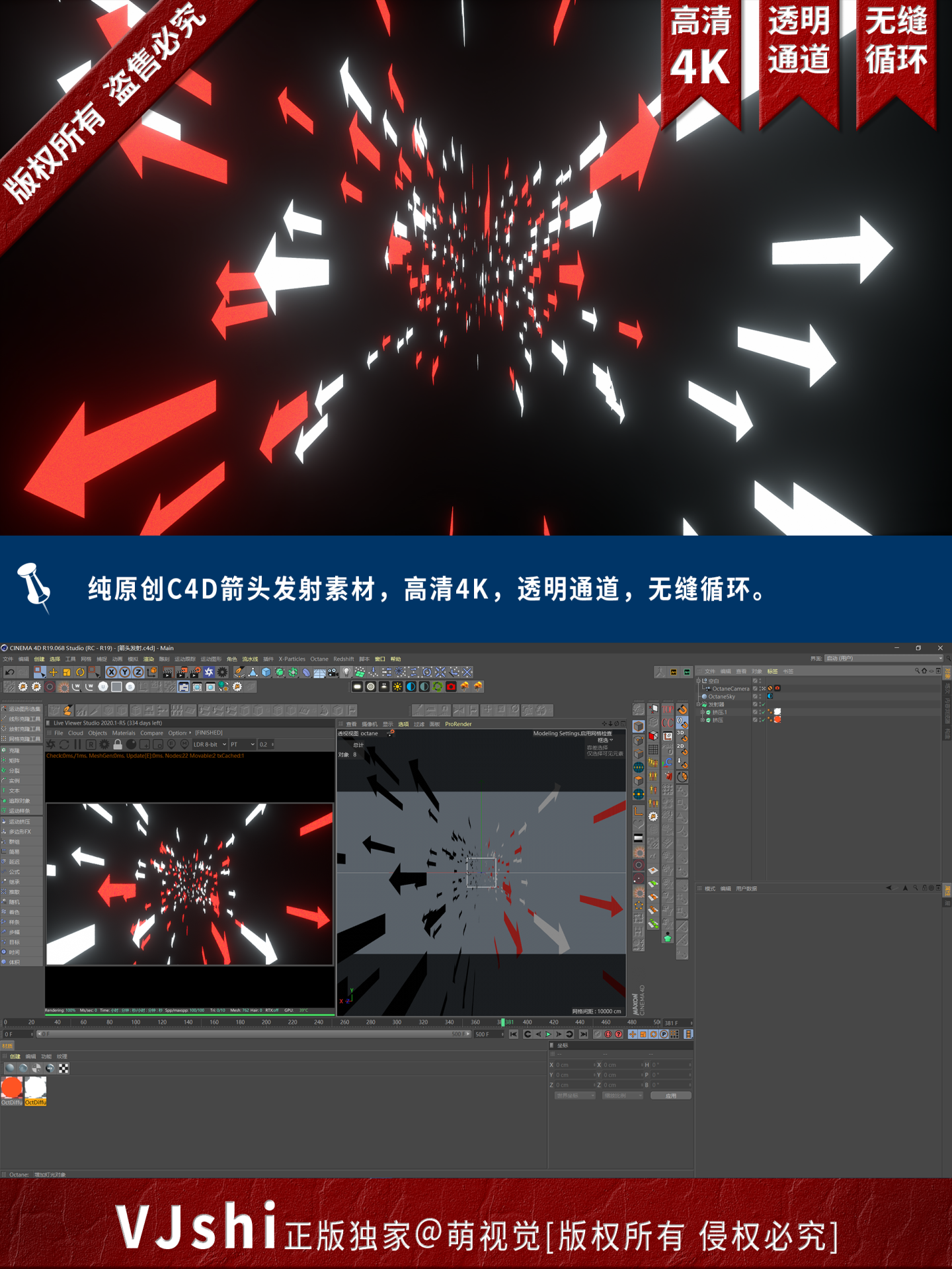
Task: Open the Redshift menu
Action: [344, 659]
